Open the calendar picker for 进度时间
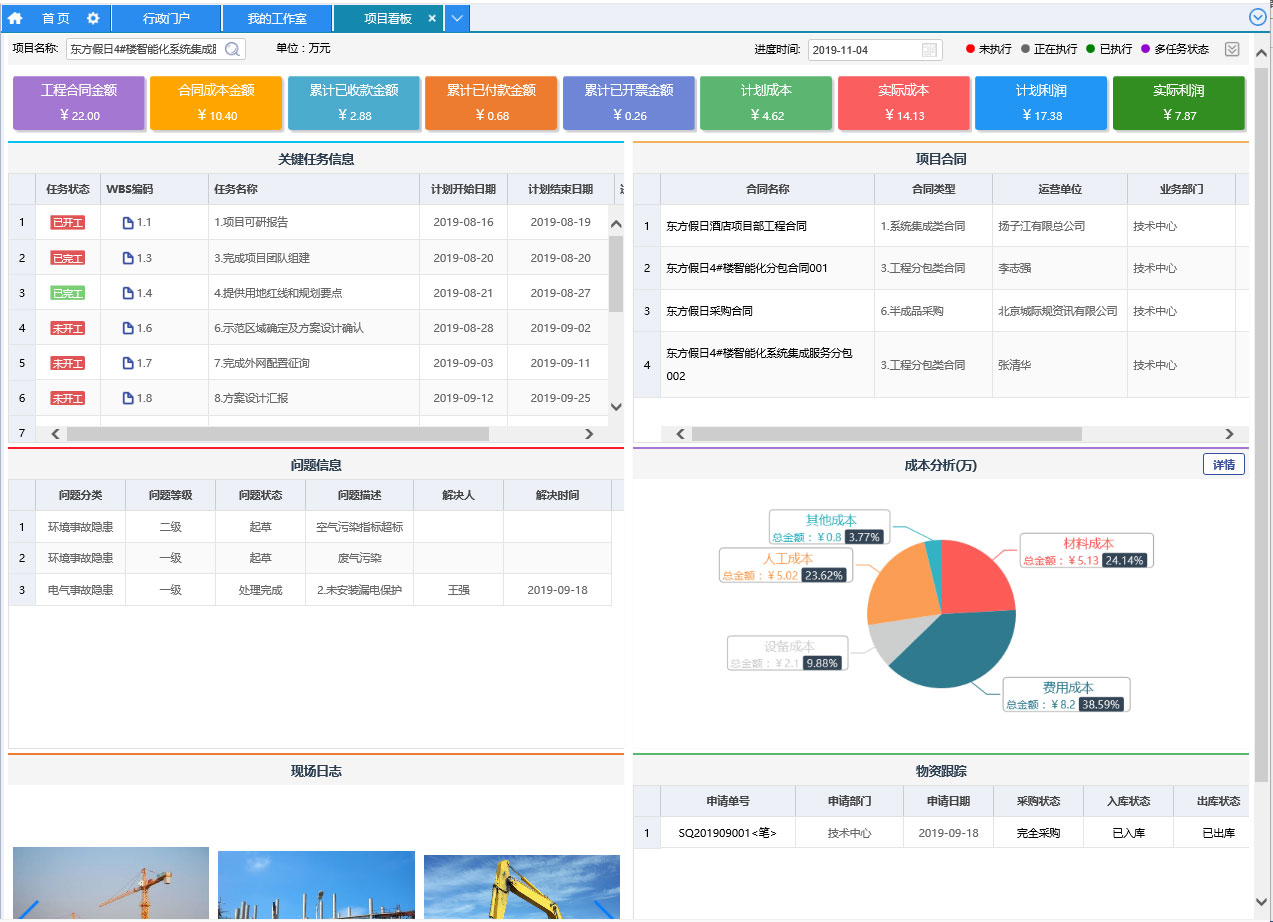 click(x=929, y=50)
